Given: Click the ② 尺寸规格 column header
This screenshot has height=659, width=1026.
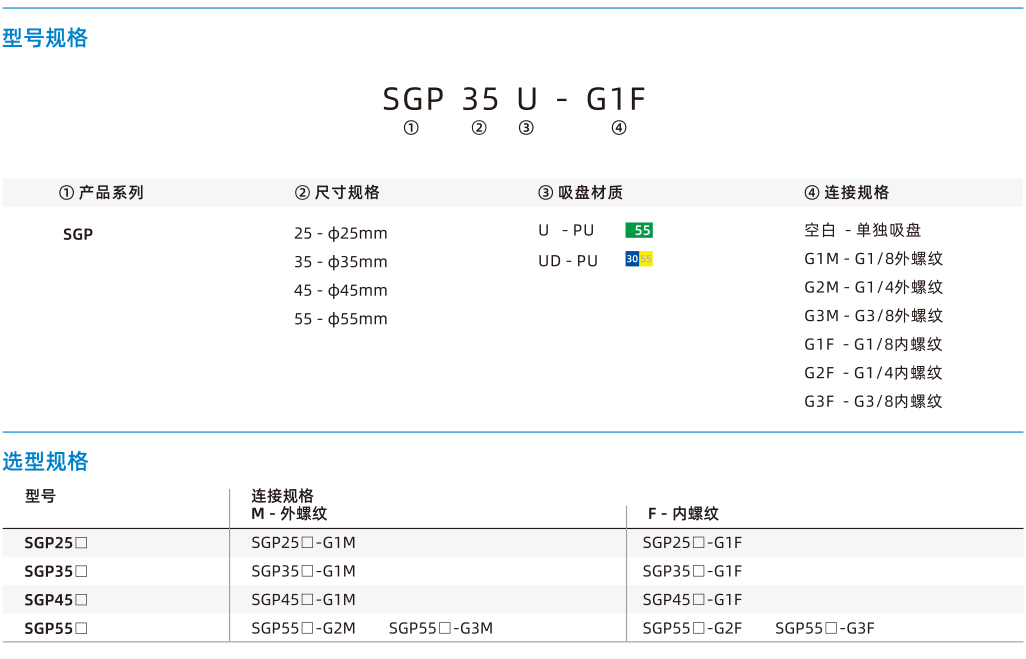Looking at the screenshot, I should pyautogui.click(x=337, y=192).
